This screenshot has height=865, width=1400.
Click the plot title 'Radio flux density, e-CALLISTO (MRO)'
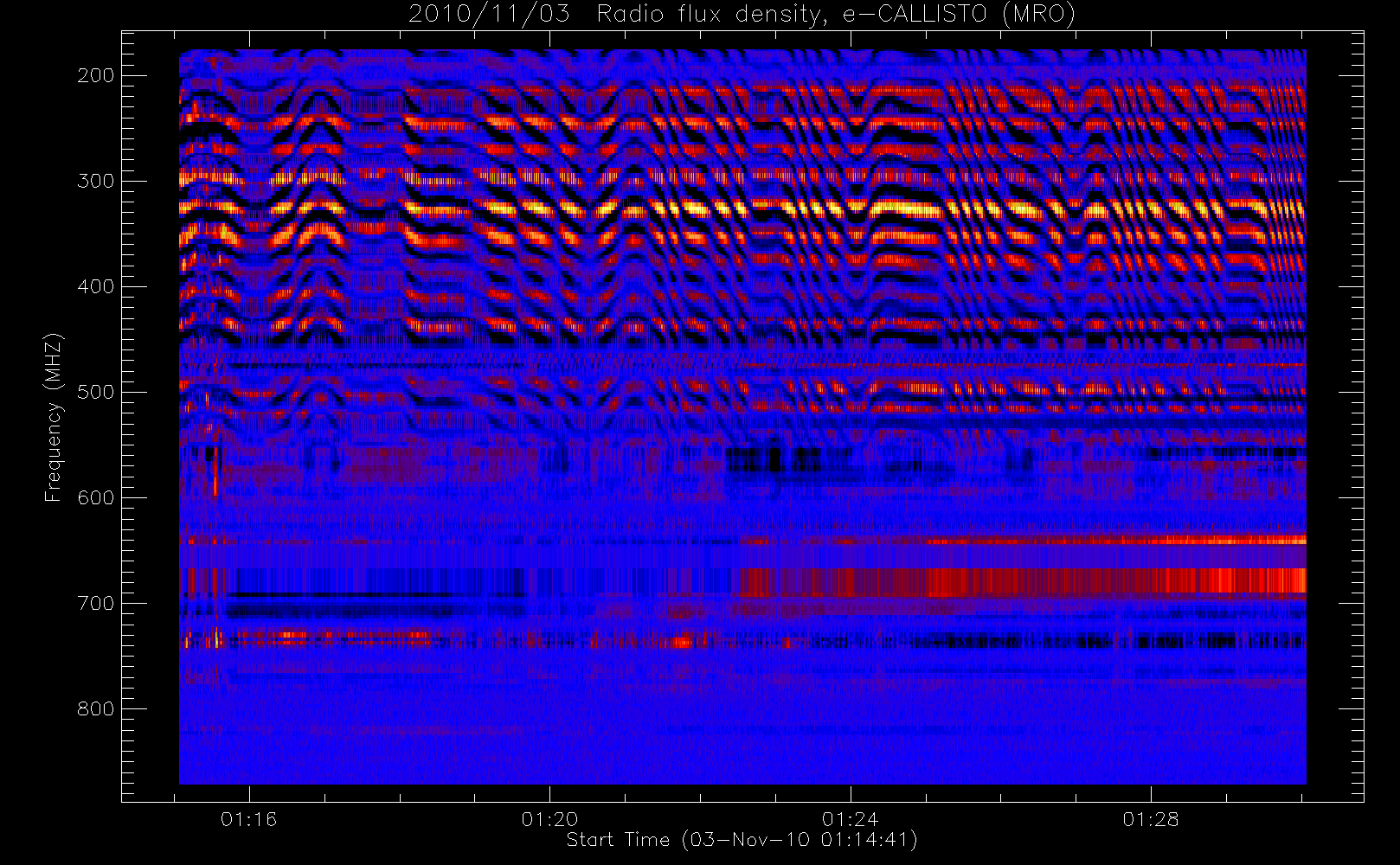[836, 15]
